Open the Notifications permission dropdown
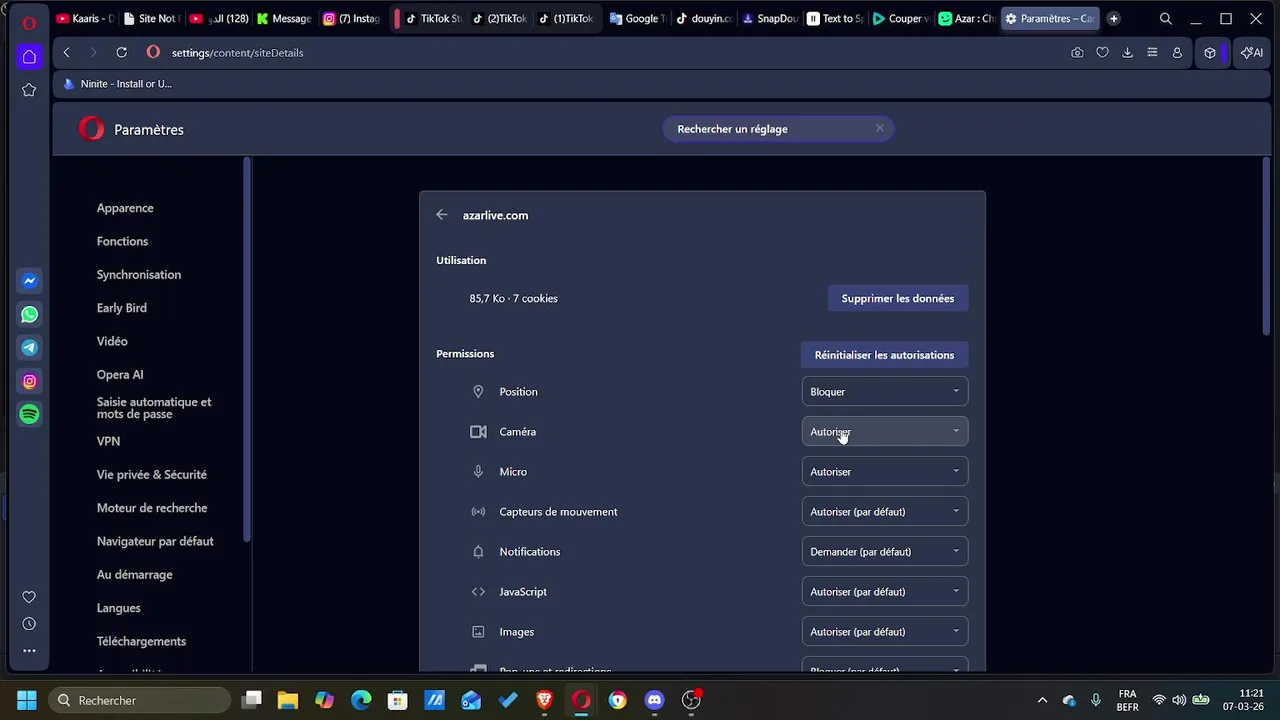Image resolution: width=1280 pixels, height=720 pixels. pos(885,552)
